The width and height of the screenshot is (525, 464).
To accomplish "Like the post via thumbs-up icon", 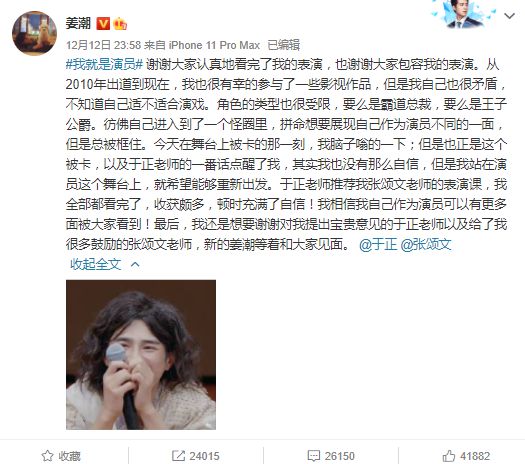I will pos(449,456).
